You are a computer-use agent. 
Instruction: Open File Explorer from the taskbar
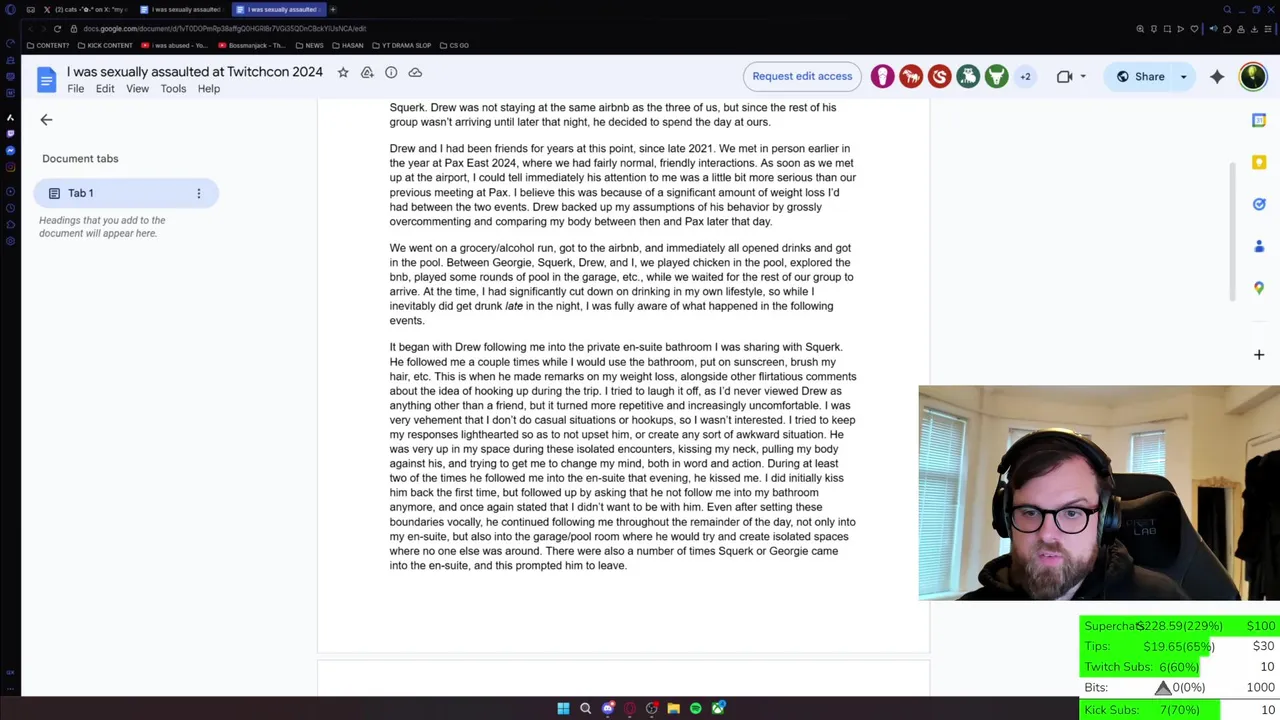pyautogui.click(x=674, y=709)
